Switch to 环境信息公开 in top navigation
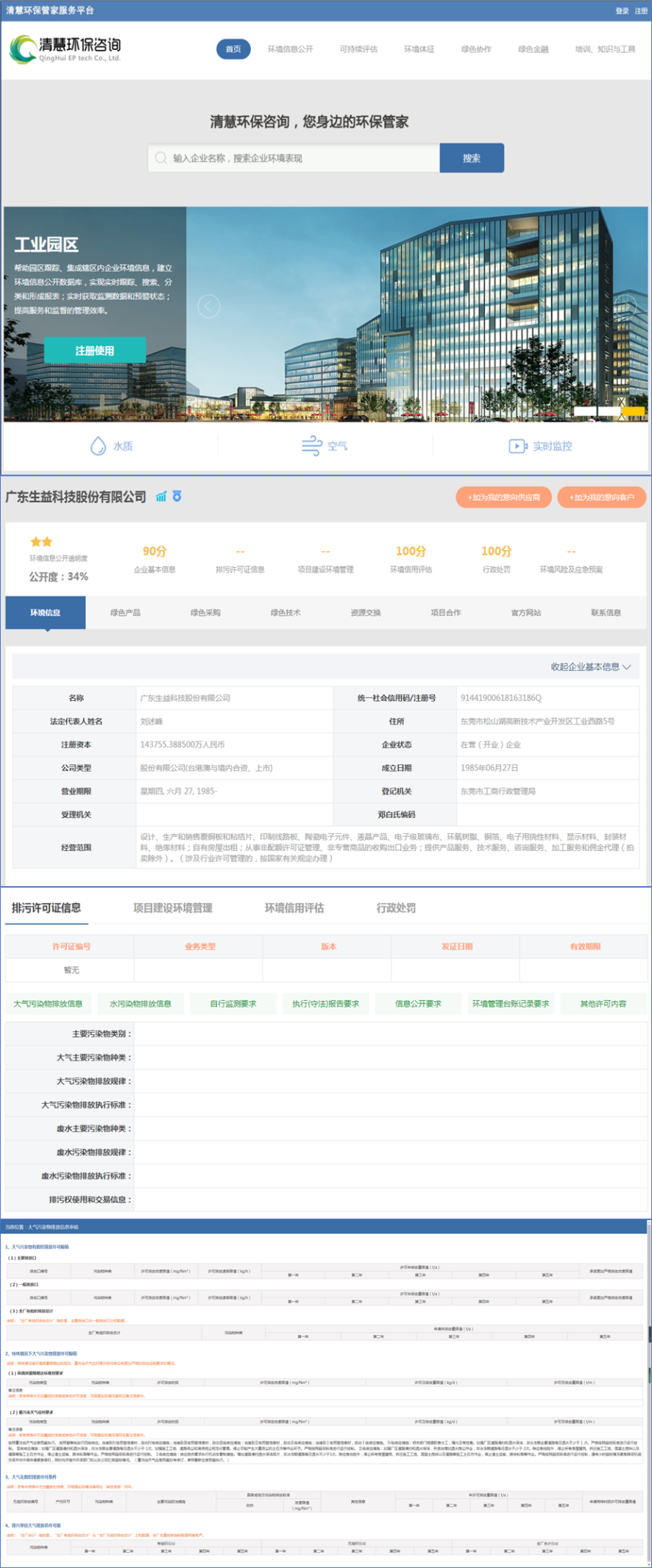The height and width of the screenshot is (1568, 652). coord(290,49)
